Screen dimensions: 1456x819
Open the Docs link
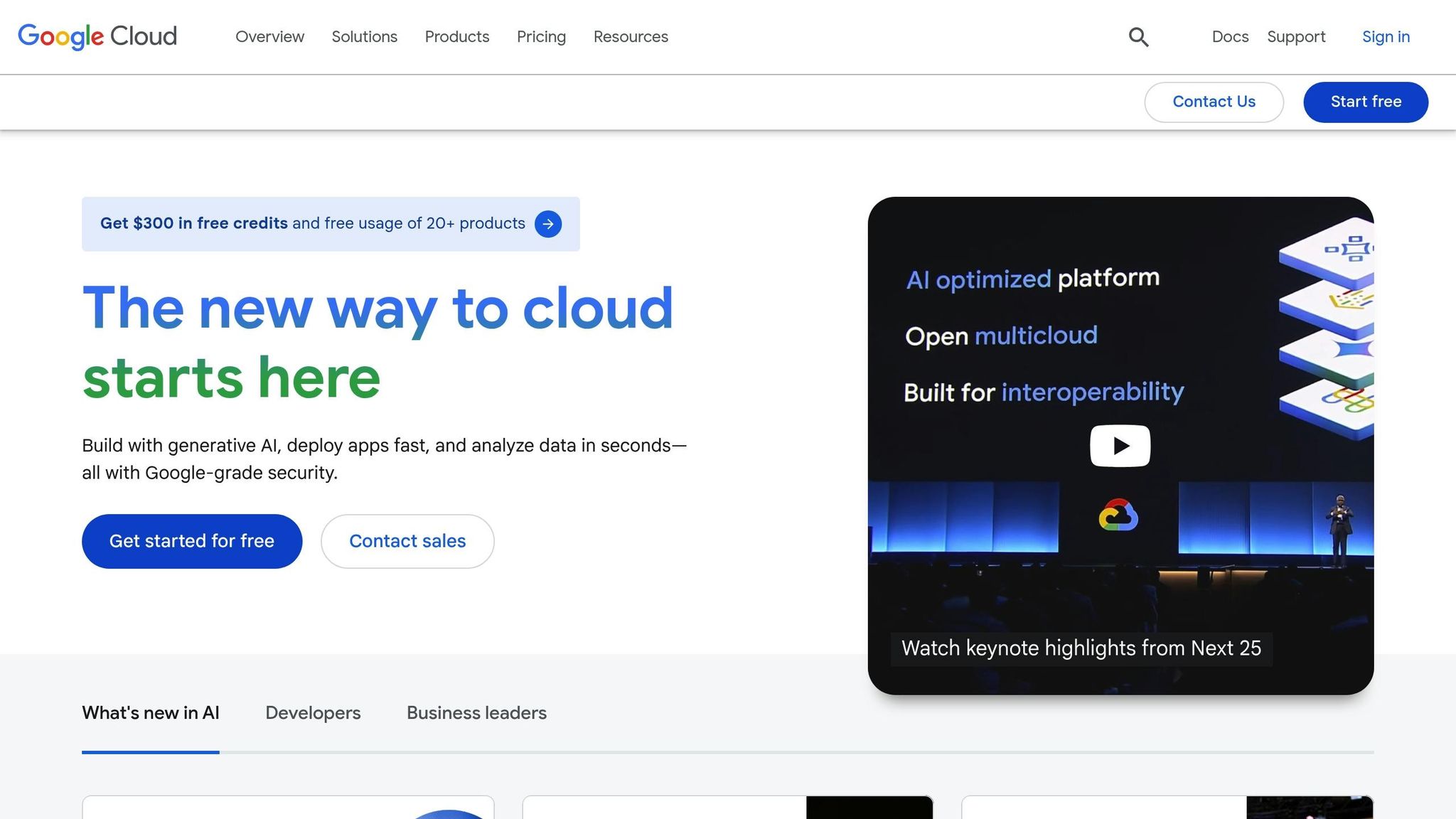coord(1230,36)
